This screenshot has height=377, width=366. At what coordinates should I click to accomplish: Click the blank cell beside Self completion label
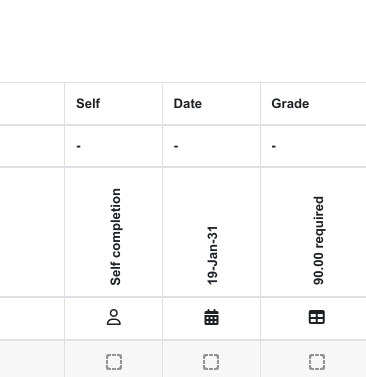point(32,232)
